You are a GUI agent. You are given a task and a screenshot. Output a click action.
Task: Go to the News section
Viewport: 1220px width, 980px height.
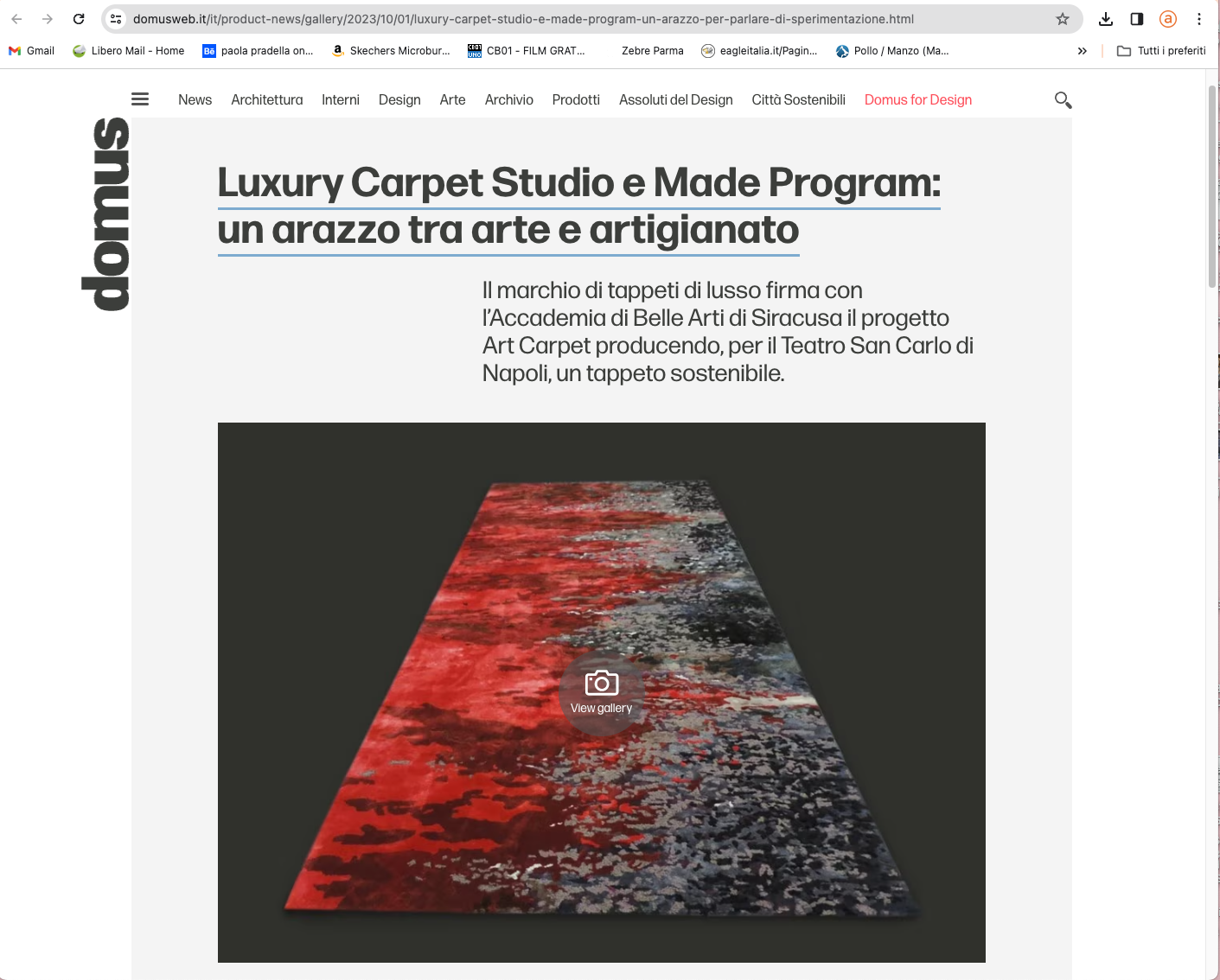[x=195, y=99]
